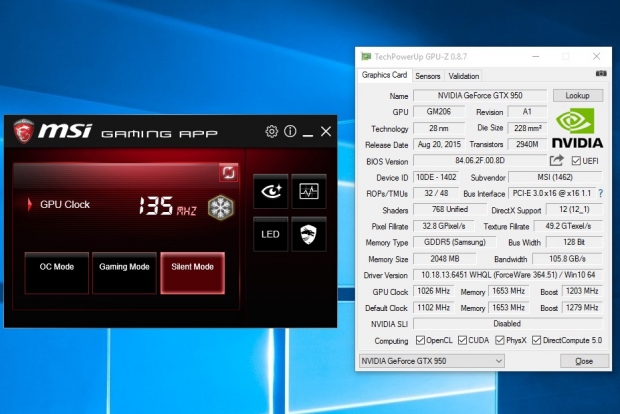Image resolution: width=620 pixels, height=414 pixels.
Task: Click the Bus Interface question mark
Action: click(x=601, y=193)
